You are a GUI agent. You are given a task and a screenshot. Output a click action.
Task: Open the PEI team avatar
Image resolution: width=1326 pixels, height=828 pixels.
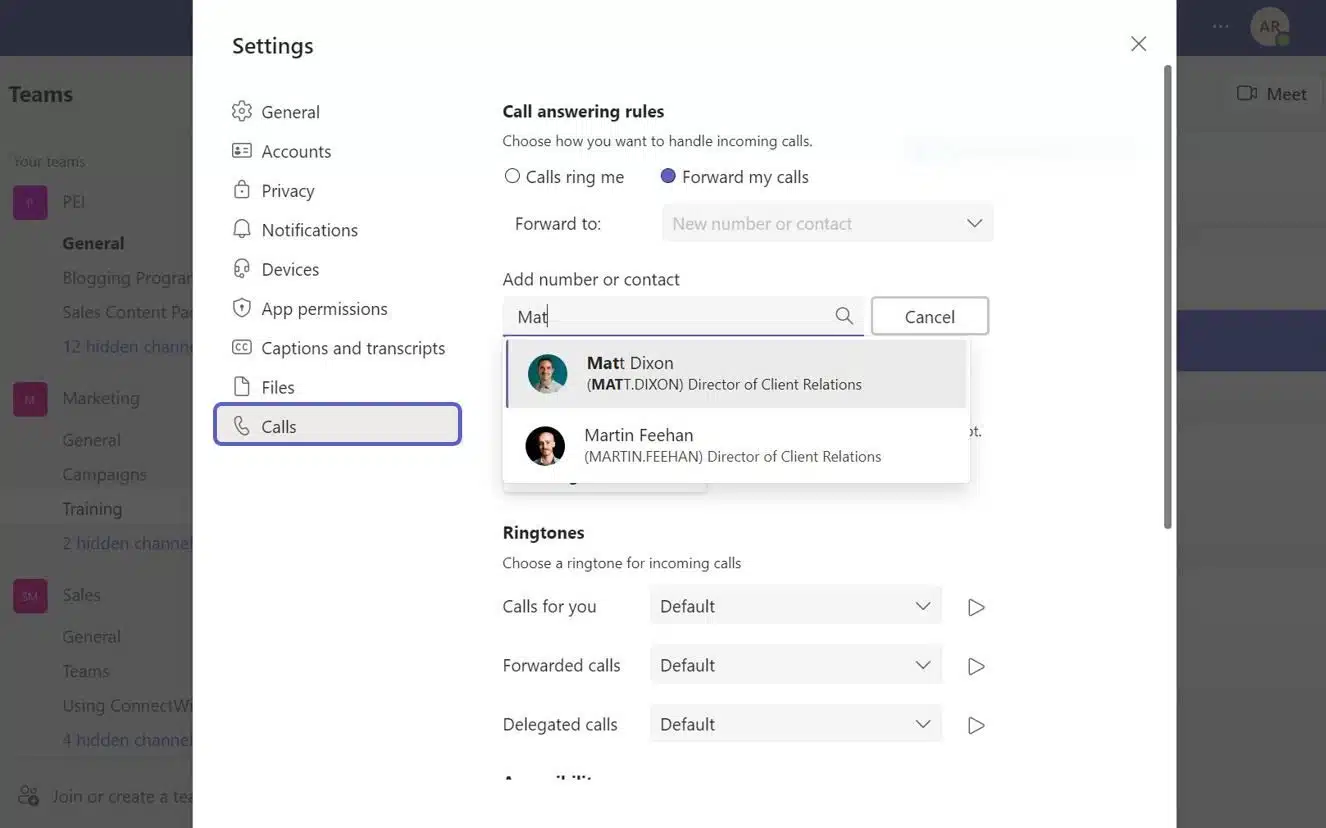tap(30, 202)
